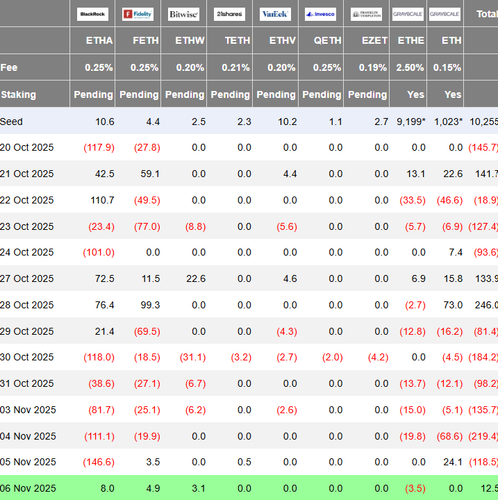Click the (3.2) TETH value
Viewport: 498px width, 500px height.
click(x=241, y=357)
